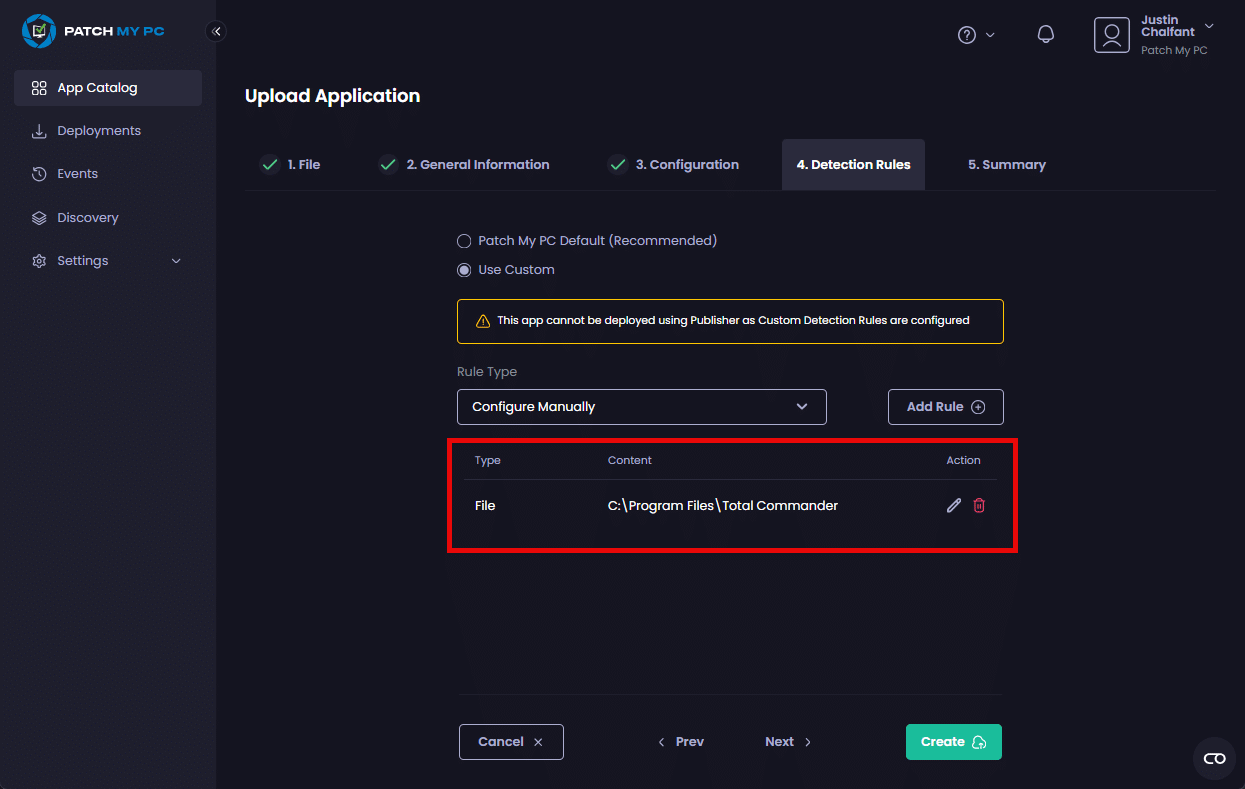This screenshot has height=789, width=1245.
Task: Expand the Justin Chalfant account menu
Action: point(1209,26)
